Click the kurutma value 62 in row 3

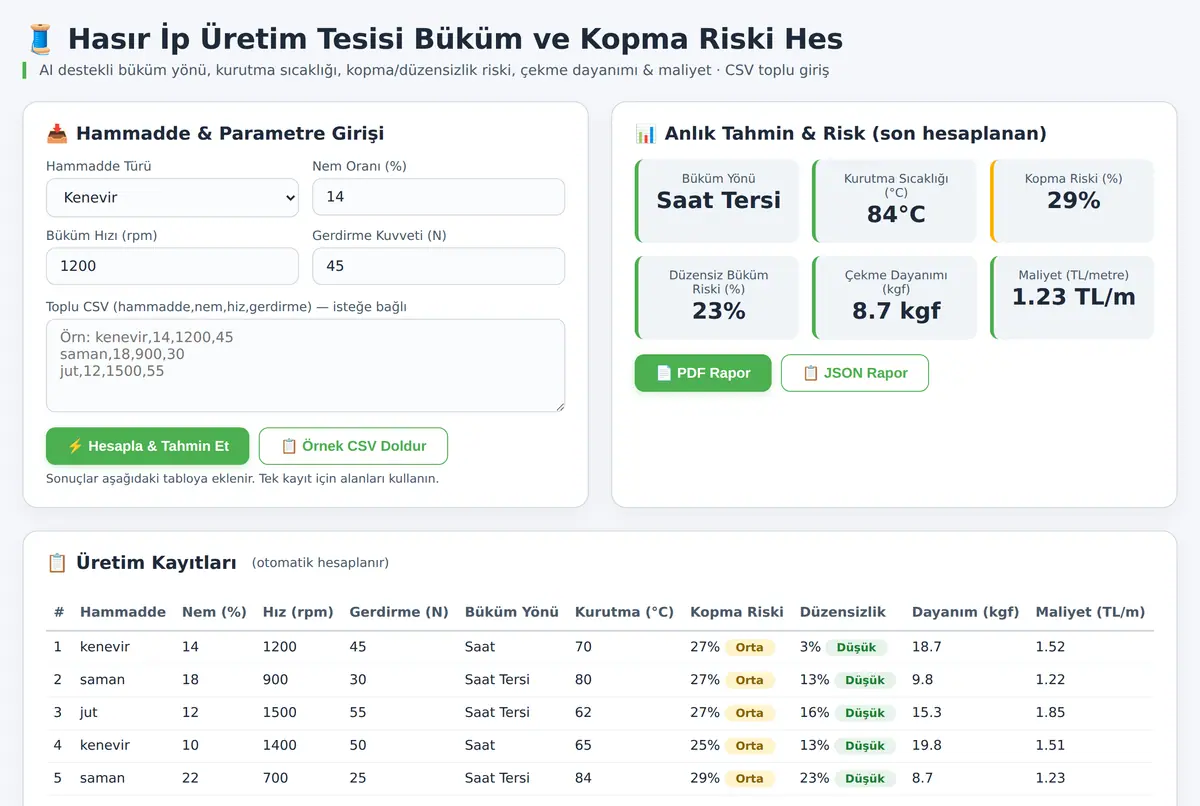pyautogui.click(x=583, y=713)
